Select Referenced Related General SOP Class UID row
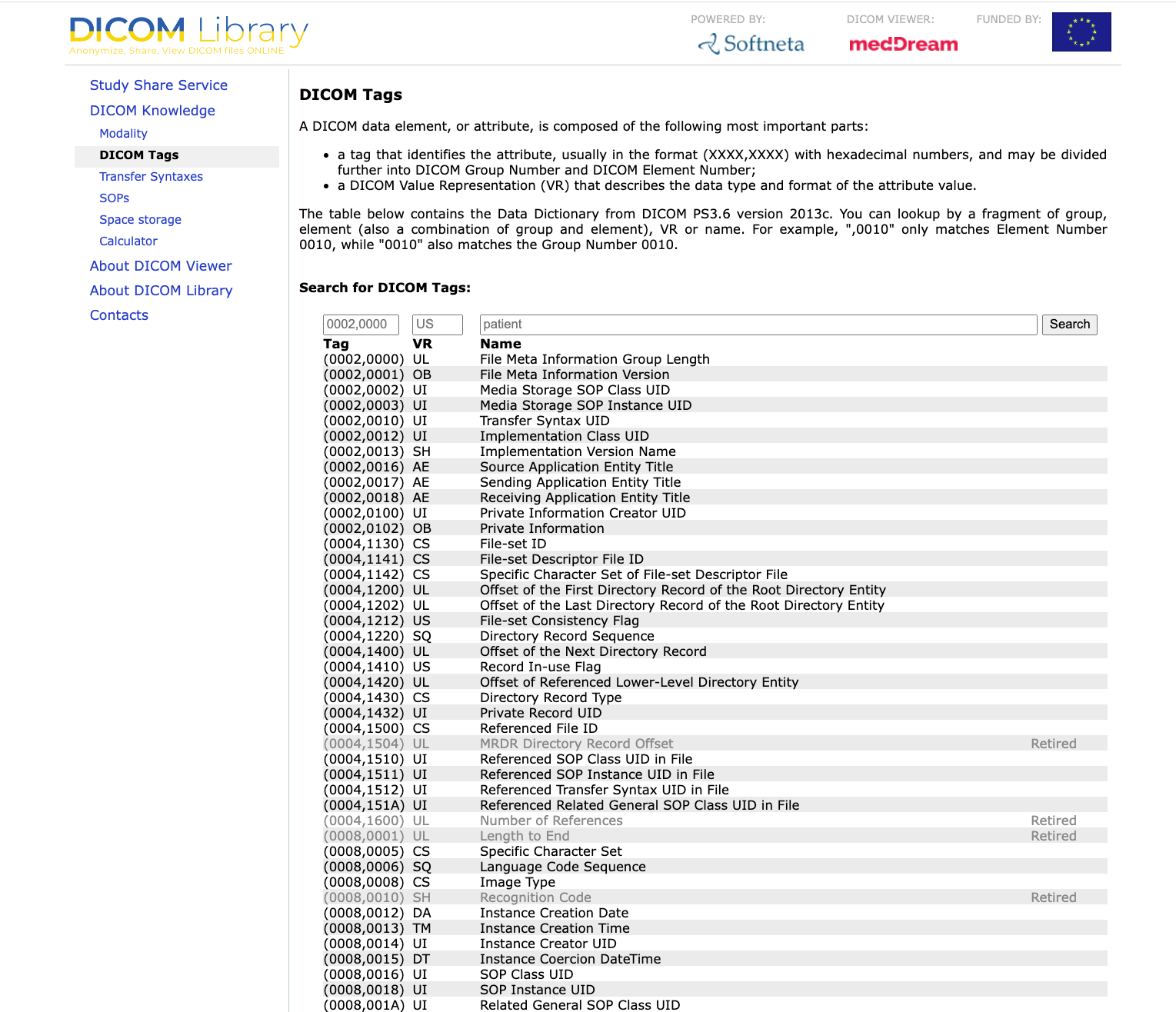The image size is (1176, 1012). point(715,805)
